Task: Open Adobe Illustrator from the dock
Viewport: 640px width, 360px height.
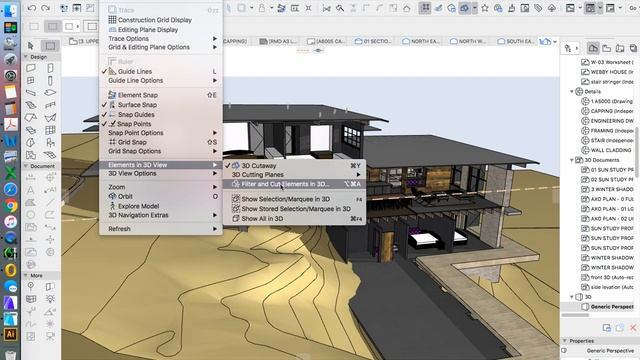Action: (x=10, y=334)
